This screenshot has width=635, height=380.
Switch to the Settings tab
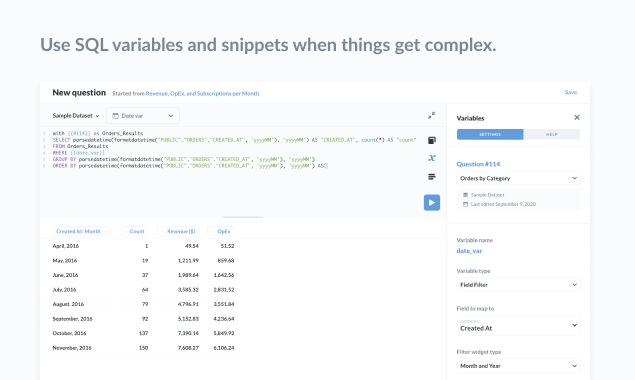coord(490,134)
